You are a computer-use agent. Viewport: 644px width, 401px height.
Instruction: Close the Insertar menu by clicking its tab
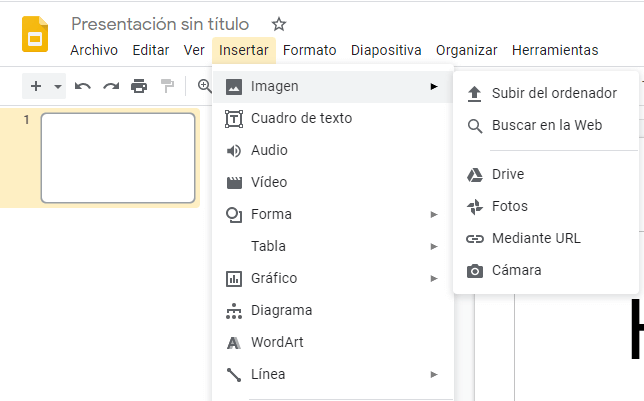pyautogui.click(x=244, y=50)
